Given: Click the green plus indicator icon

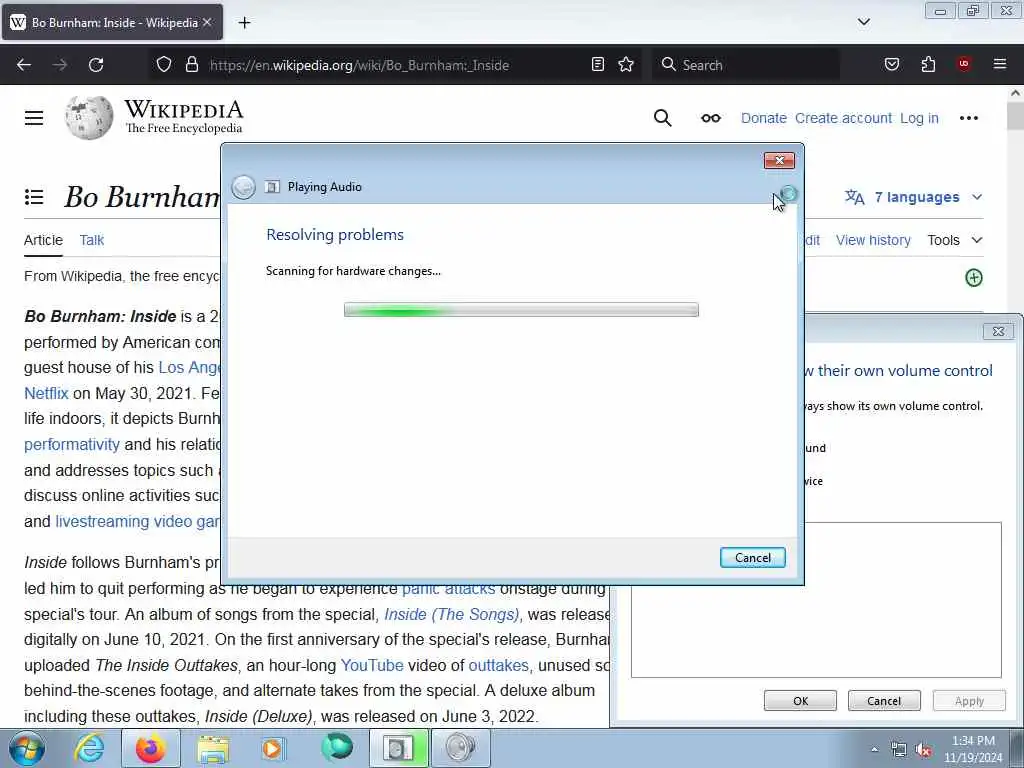Looking at the screenshot, I should [x=974, y=278].
